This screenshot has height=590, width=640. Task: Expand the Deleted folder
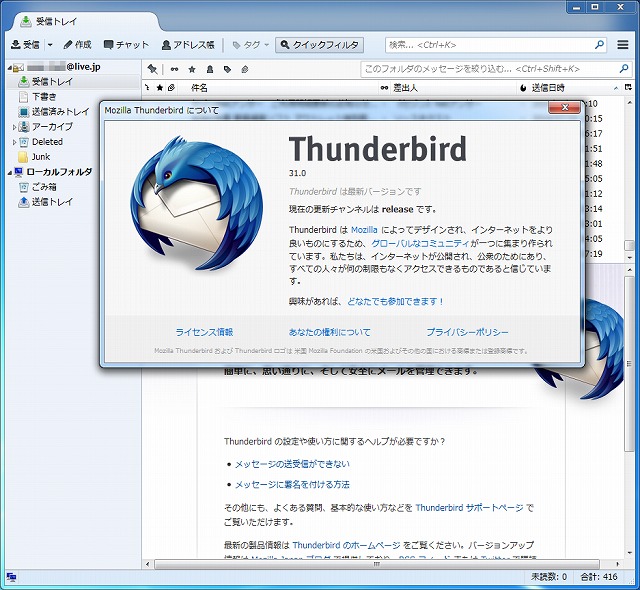tap(15, 142)
